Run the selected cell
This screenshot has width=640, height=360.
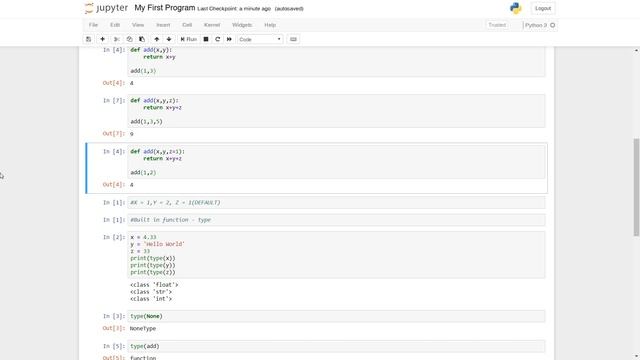(189, 39)
